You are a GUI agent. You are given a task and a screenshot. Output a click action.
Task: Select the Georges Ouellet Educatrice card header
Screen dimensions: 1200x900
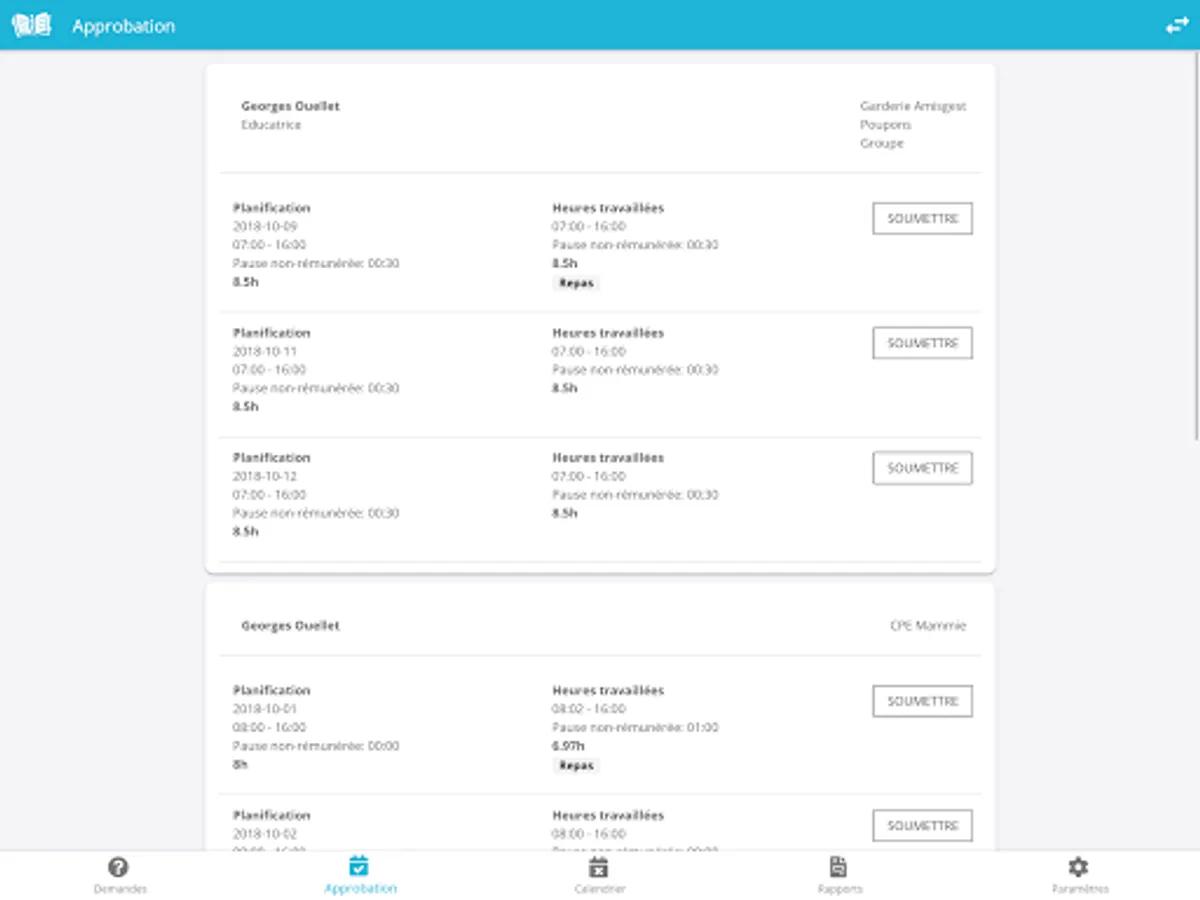tap(600, 124)
